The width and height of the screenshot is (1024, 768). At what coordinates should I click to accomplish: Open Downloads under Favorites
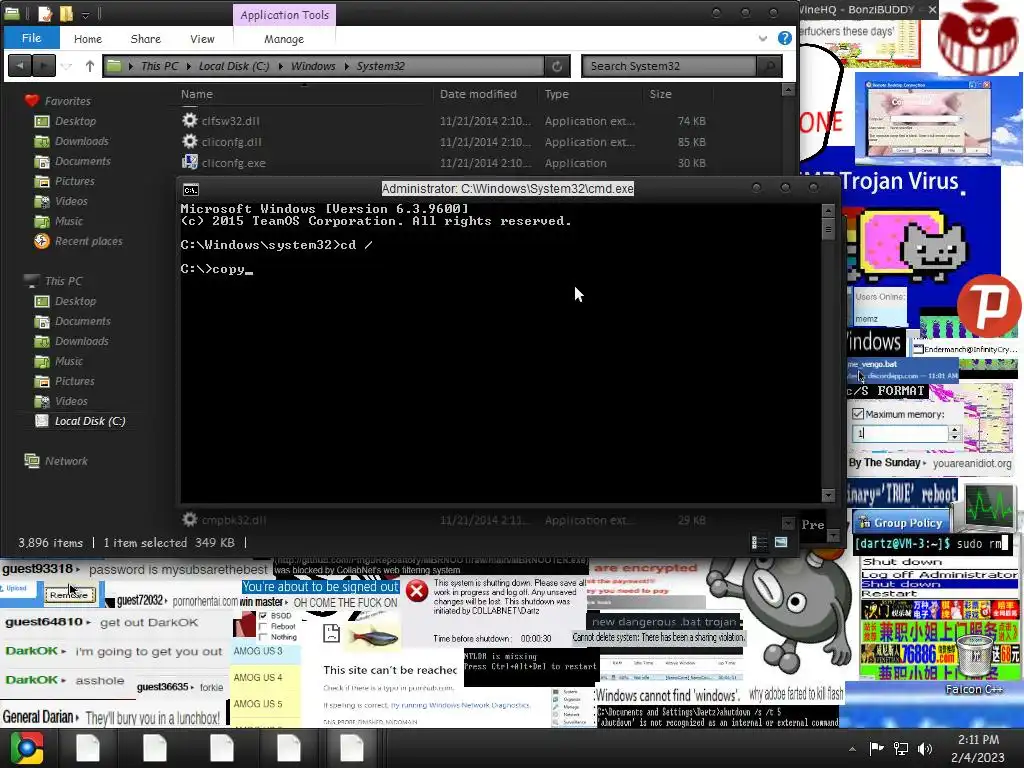coord(82,141)
